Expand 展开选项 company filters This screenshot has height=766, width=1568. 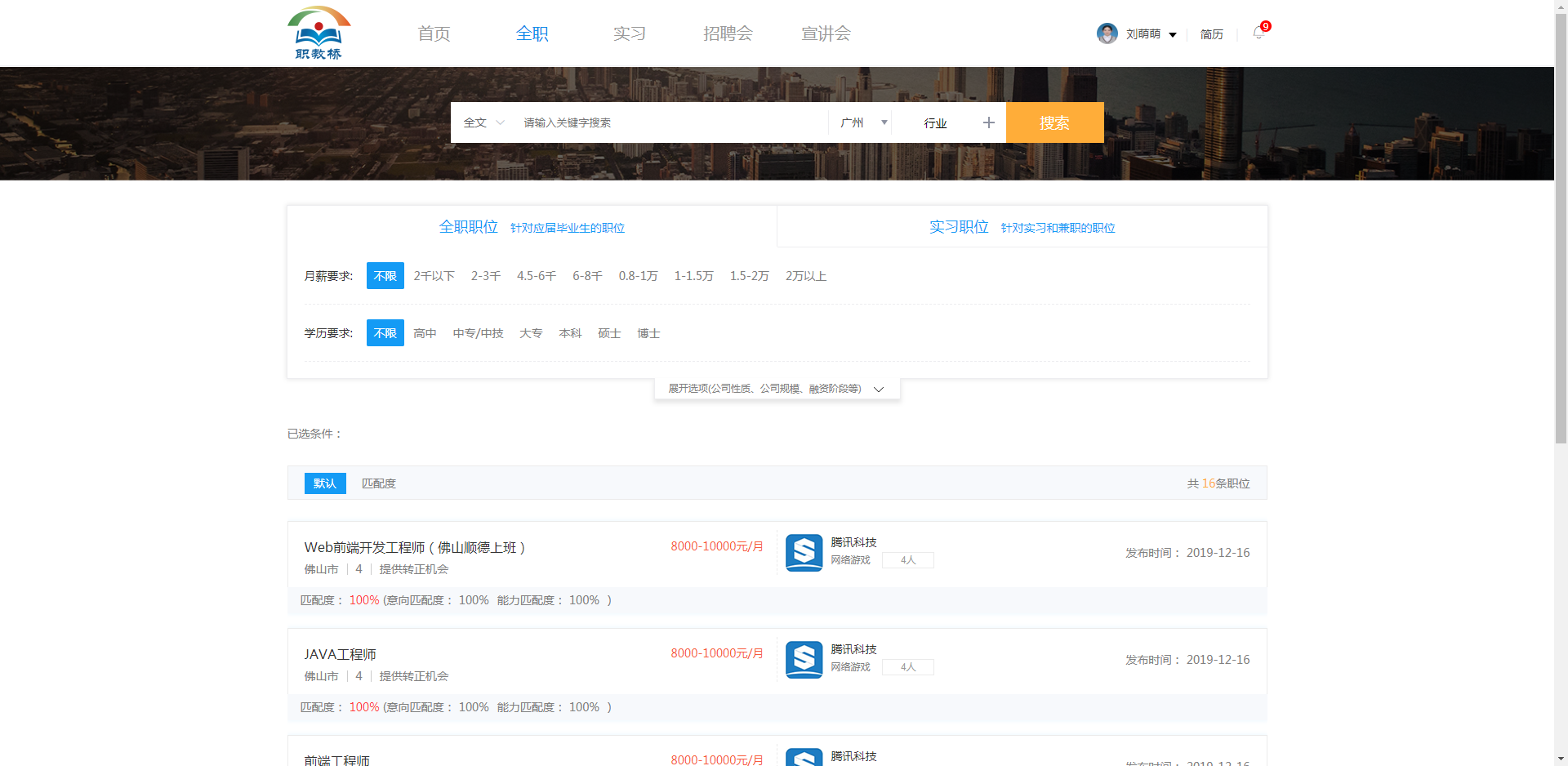[x=777, y=389]
